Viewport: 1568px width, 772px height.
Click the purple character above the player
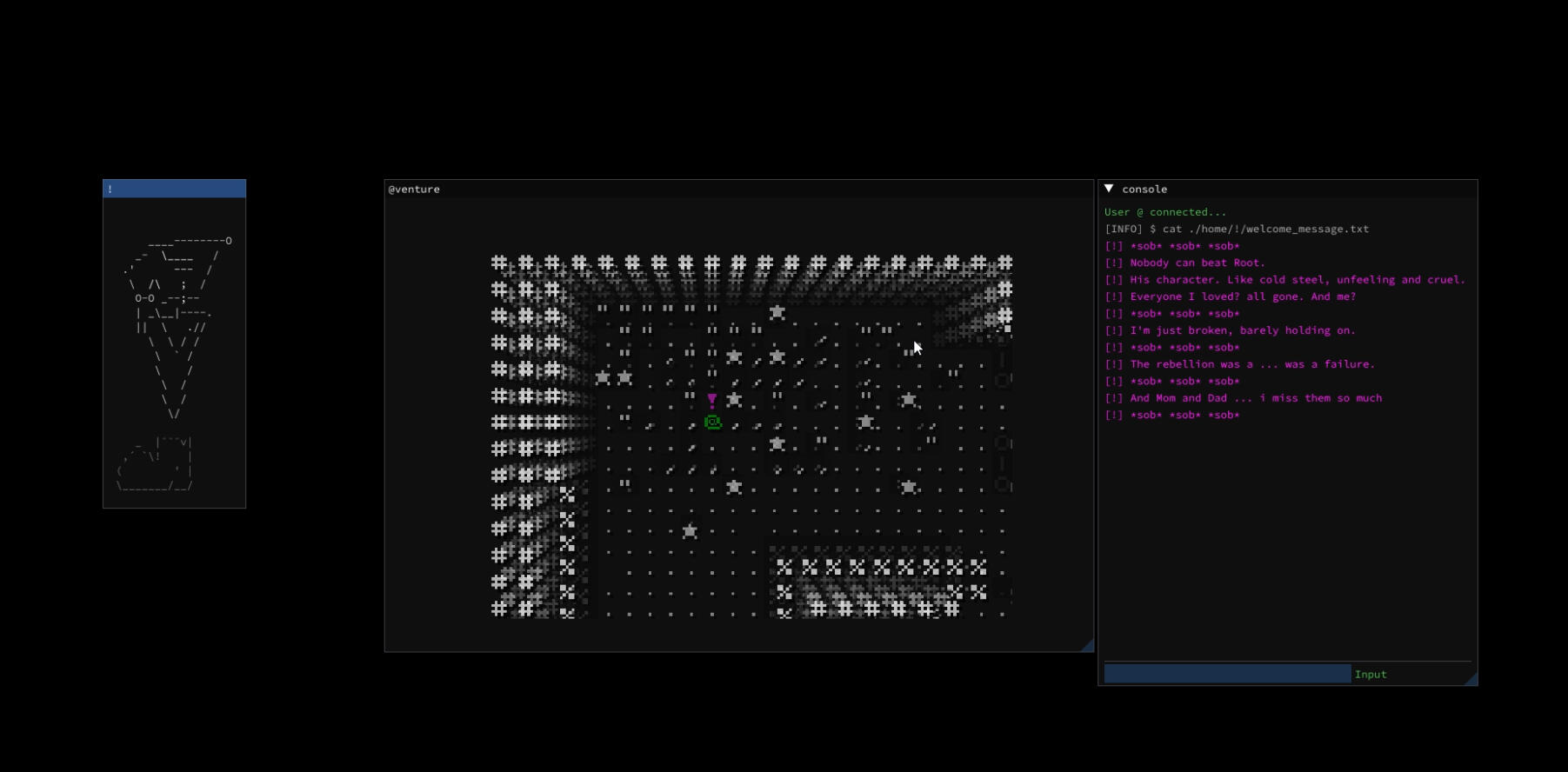coord(712,400)
